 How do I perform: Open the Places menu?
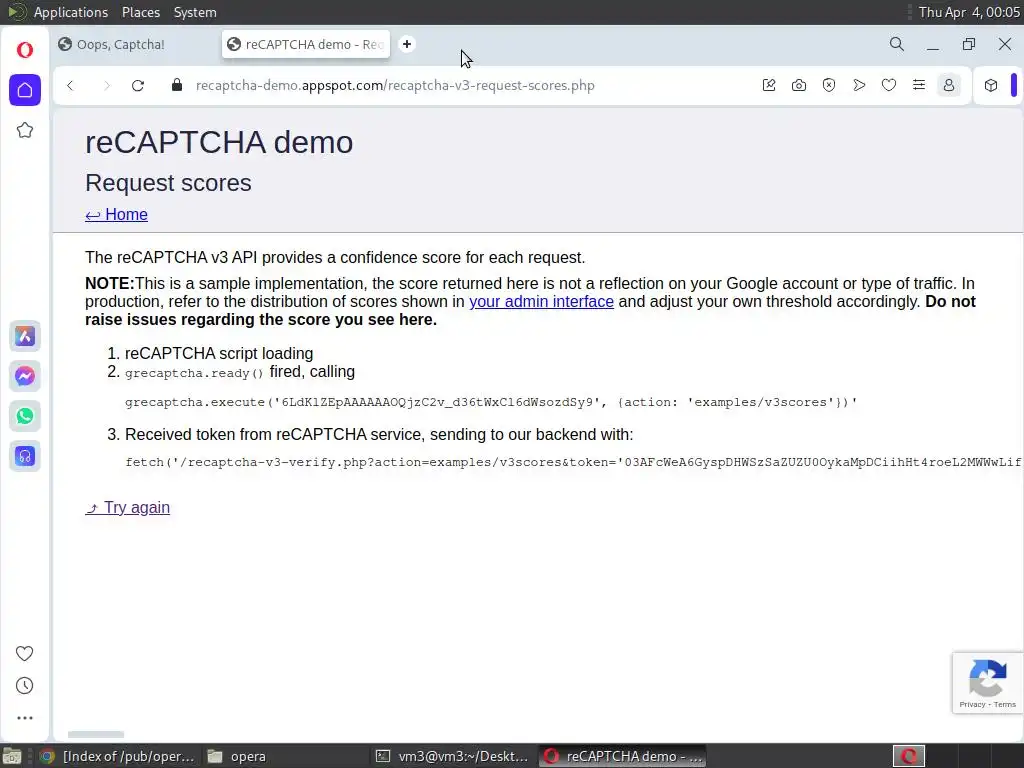[x=140, y=12]
